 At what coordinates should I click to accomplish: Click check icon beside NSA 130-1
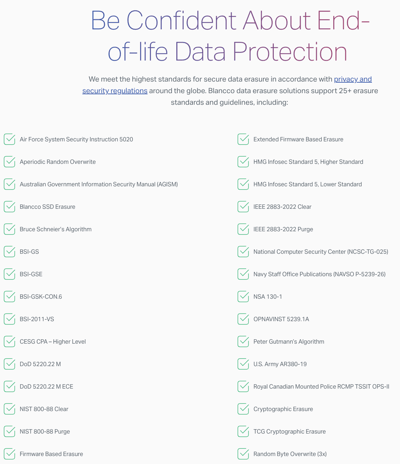pyautogui.click(x=243, y=296)
